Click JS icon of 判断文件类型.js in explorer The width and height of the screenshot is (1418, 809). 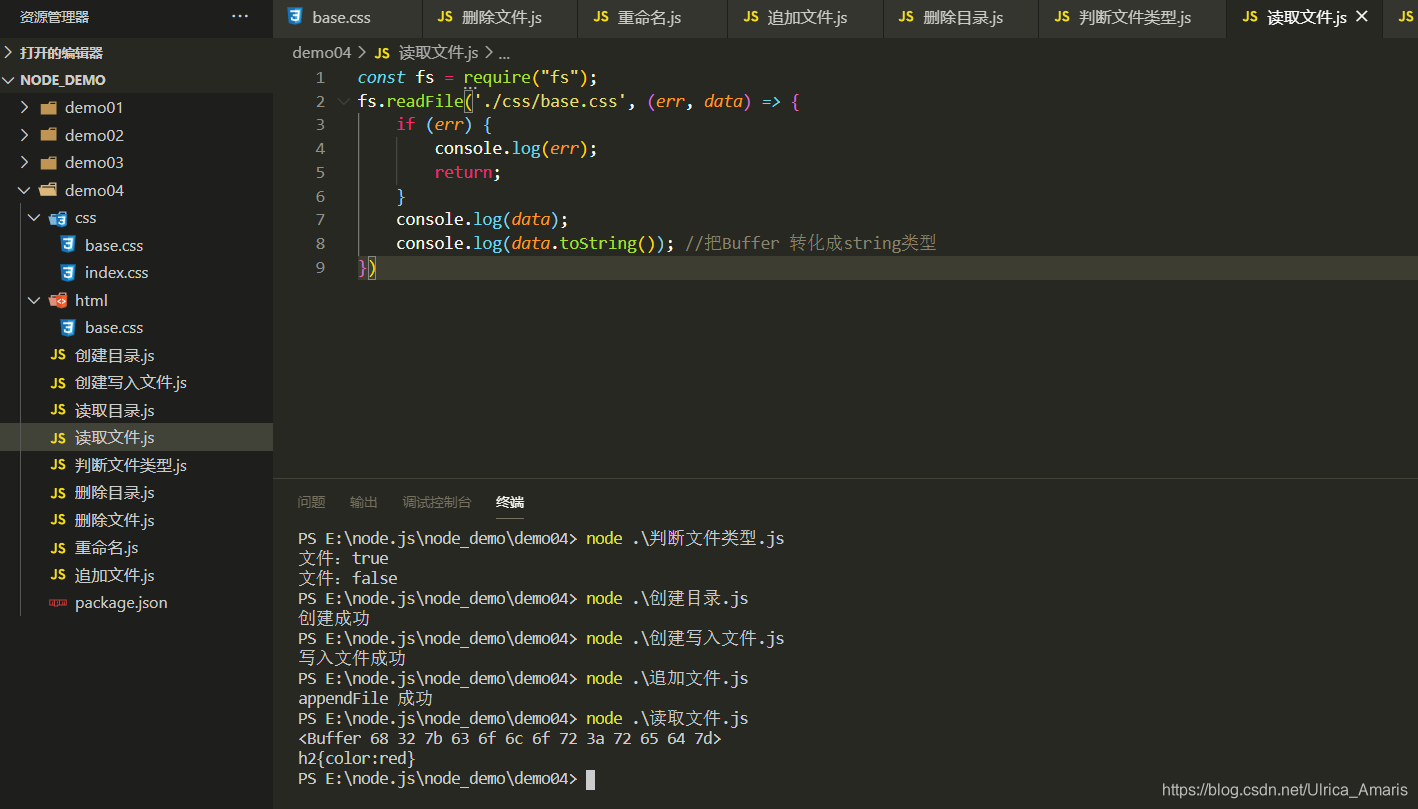tap(58, 465)
